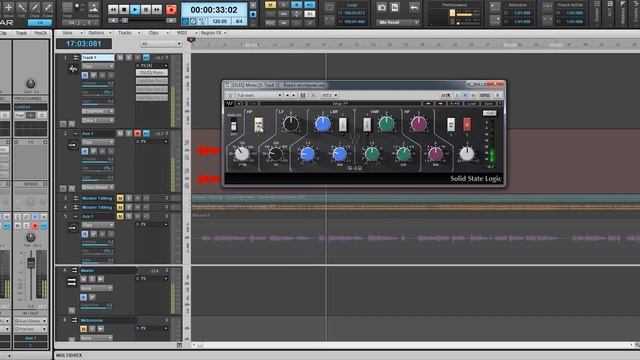Switch to the Track inspector tab
Image resolution: width=640 pixels, height=360 pixels.
(x=21, y=33)
